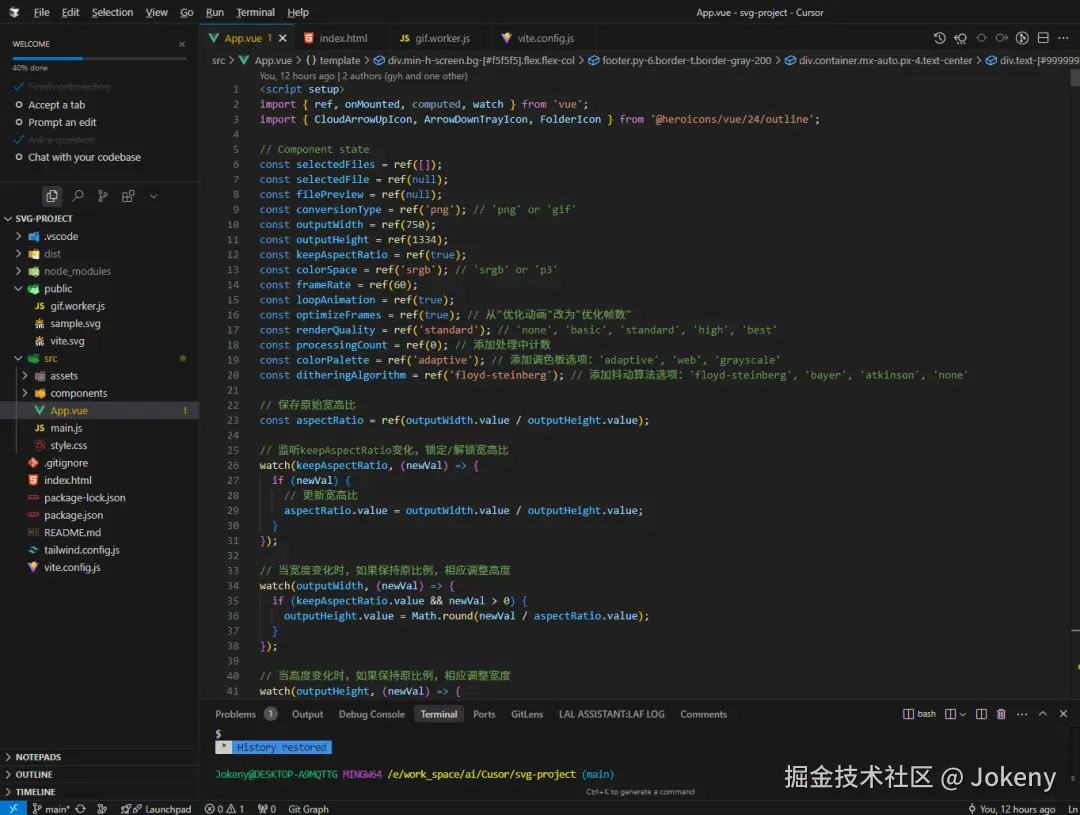Click the main* git branch status
The image size is (1080, 815).
tap(50, 809)
